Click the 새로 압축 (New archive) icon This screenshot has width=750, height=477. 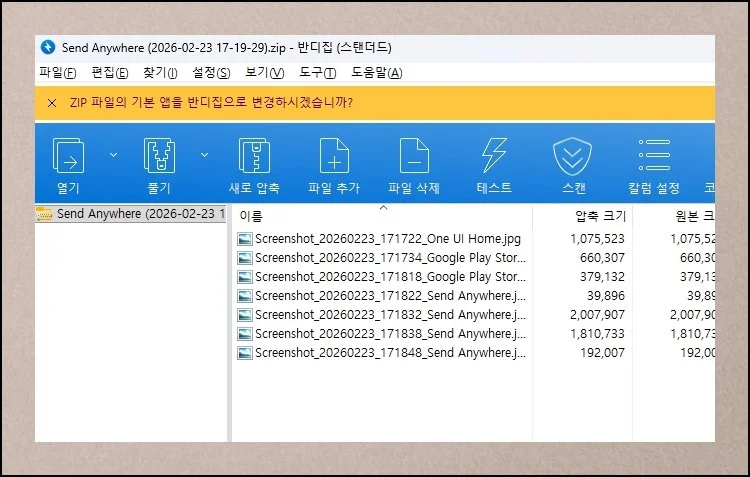[x=254, y=157]
